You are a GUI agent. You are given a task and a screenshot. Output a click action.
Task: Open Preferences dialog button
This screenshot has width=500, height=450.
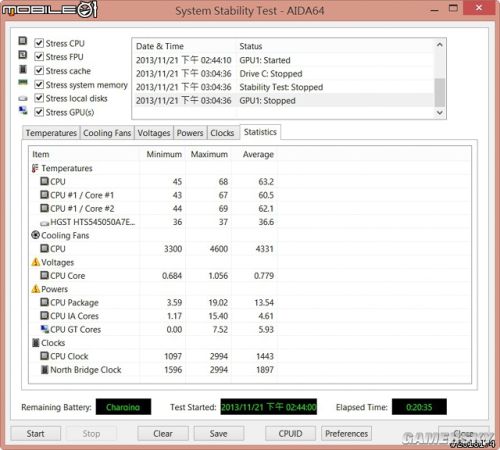(347, 434)
